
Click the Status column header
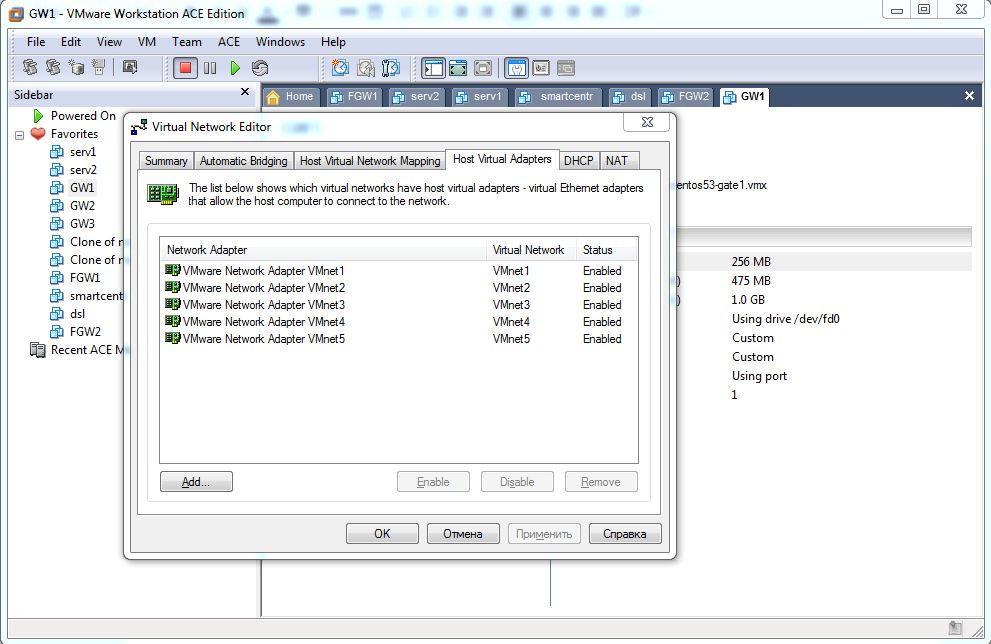(x=607, y=250)
